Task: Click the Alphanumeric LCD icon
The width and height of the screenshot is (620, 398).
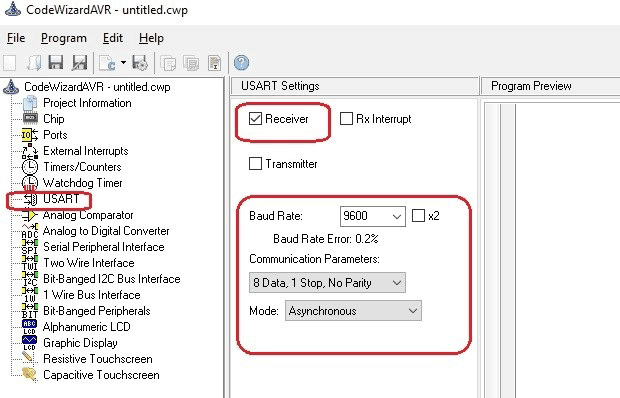Action: [x=30, y=327]
